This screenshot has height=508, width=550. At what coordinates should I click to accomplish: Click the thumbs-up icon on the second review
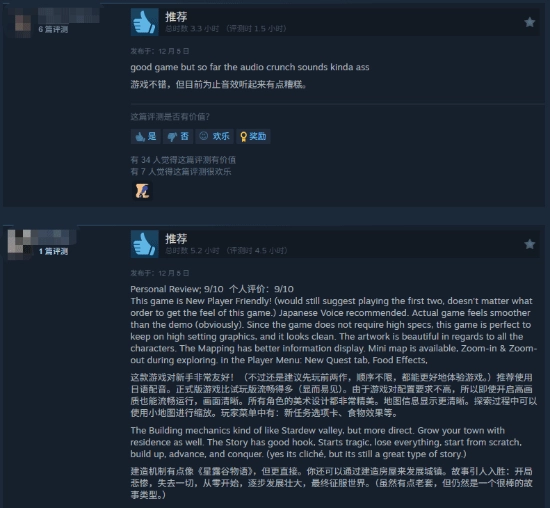tap(145, 244)
